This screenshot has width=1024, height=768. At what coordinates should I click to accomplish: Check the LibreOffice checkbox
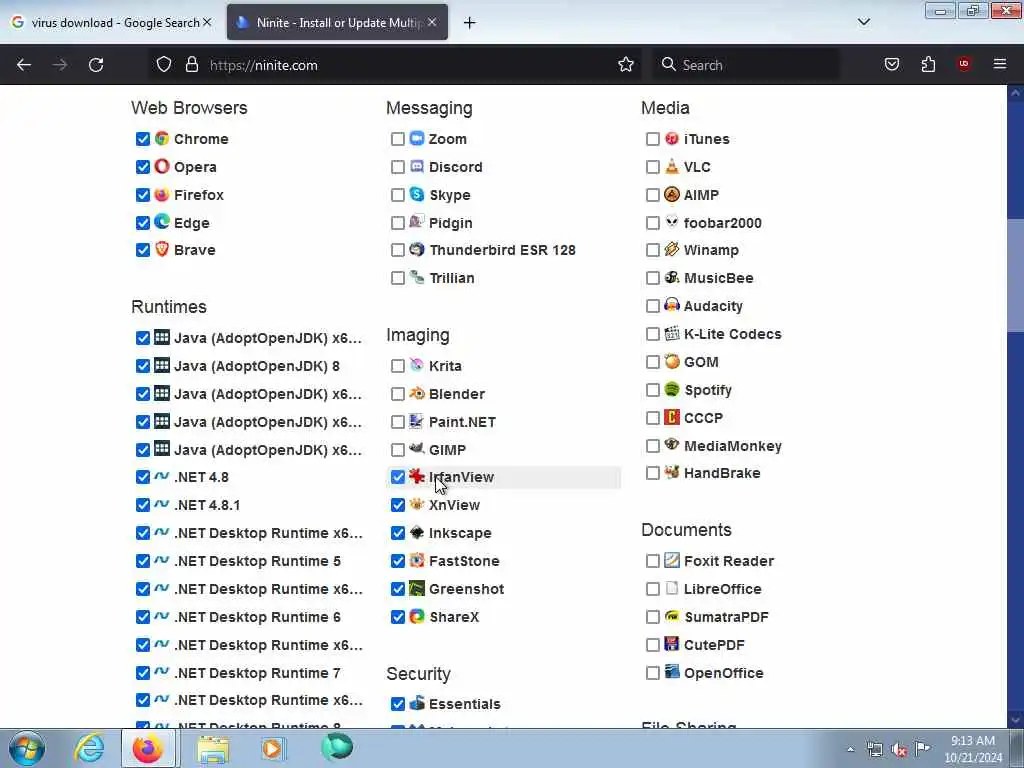(x=652, y=589)
